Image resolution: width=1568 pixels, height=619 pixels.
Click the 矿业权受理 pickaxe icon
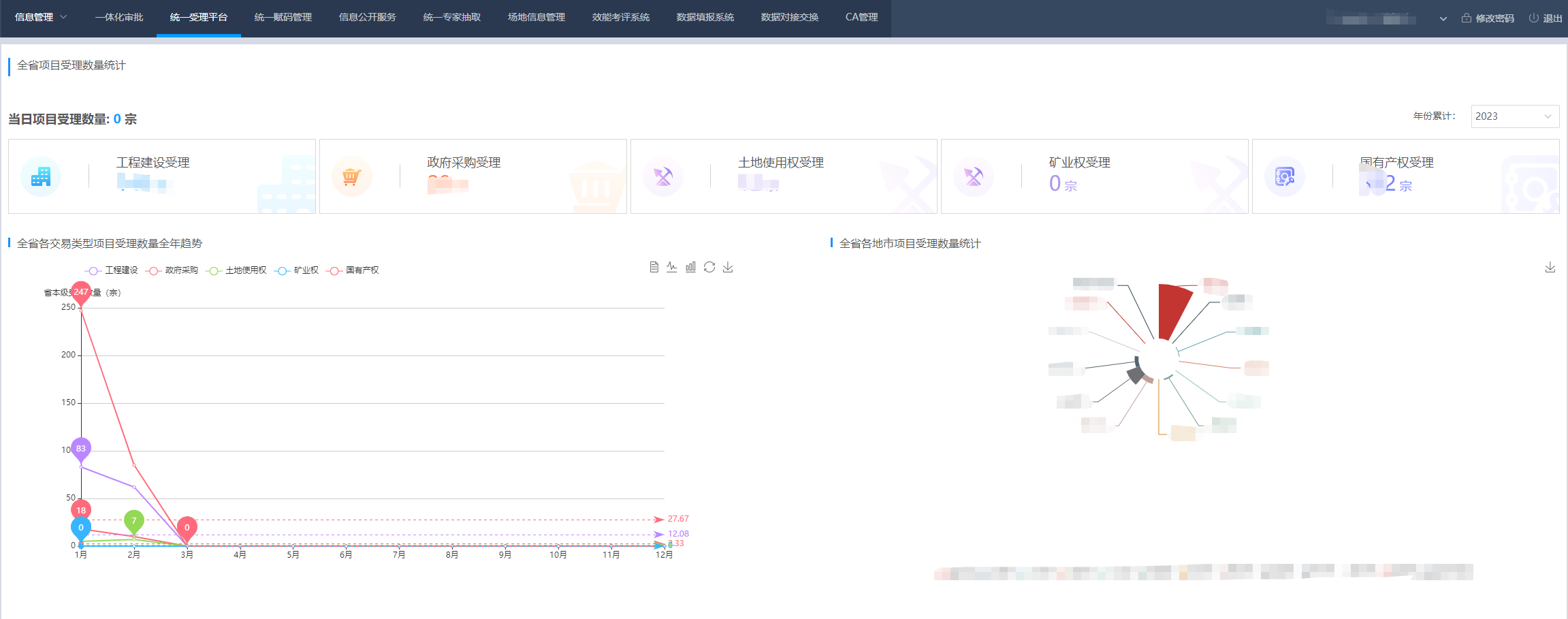pyautogui.click(x=974, y=176)
